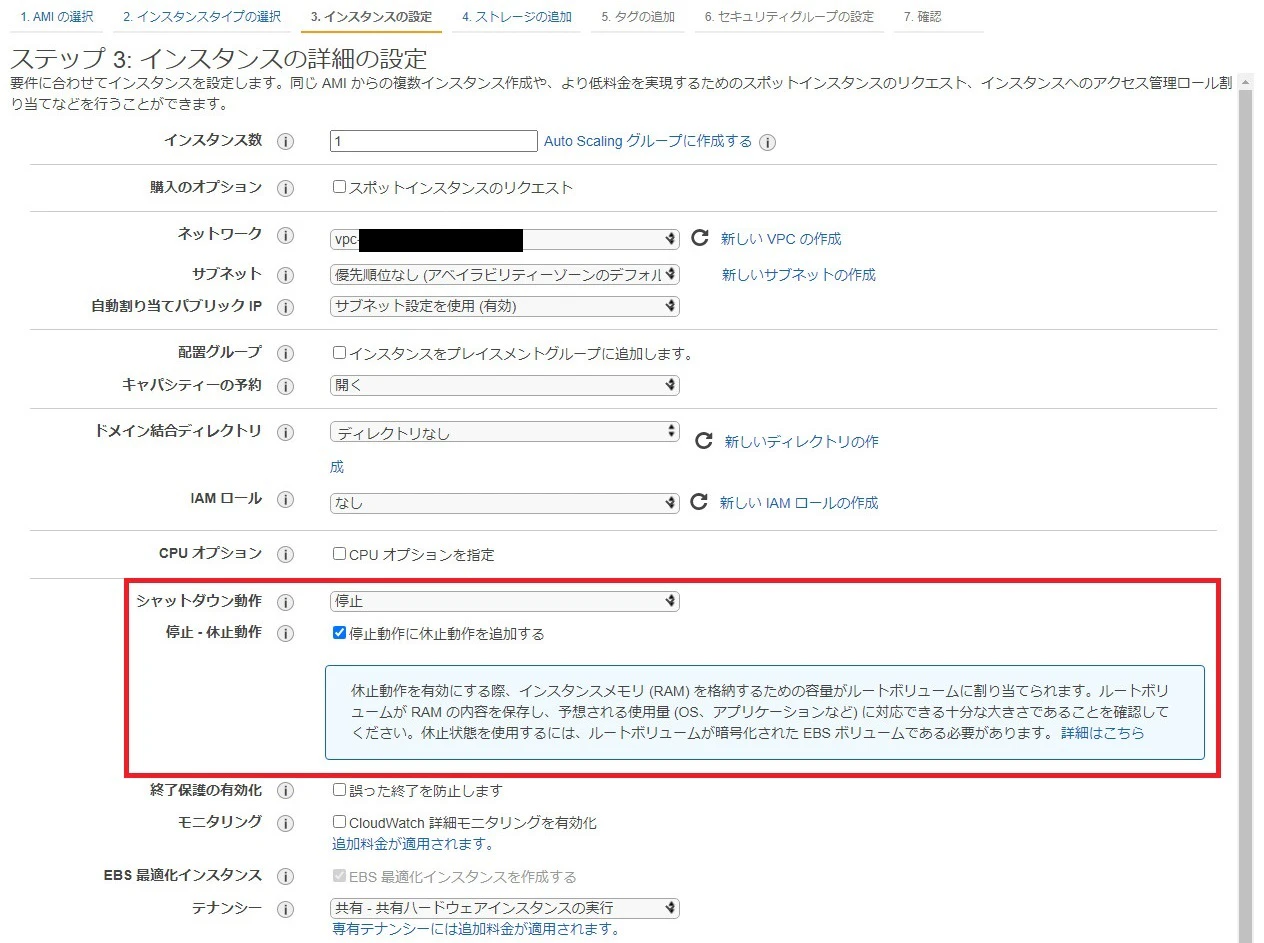
Task: Go to 1. AMI の選択 tab
Action: tap(57, 17)
